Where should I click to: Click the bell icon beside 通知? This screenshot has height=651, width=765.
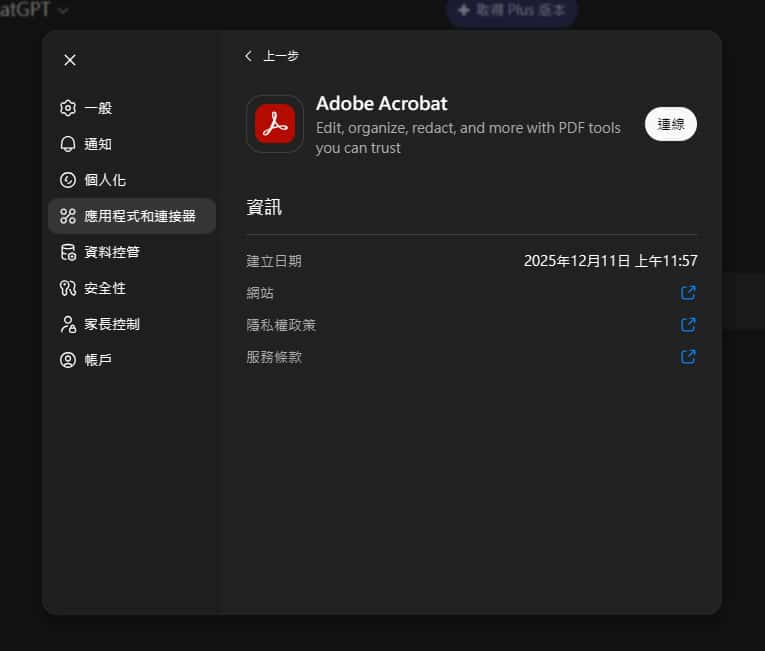(68, 144)
